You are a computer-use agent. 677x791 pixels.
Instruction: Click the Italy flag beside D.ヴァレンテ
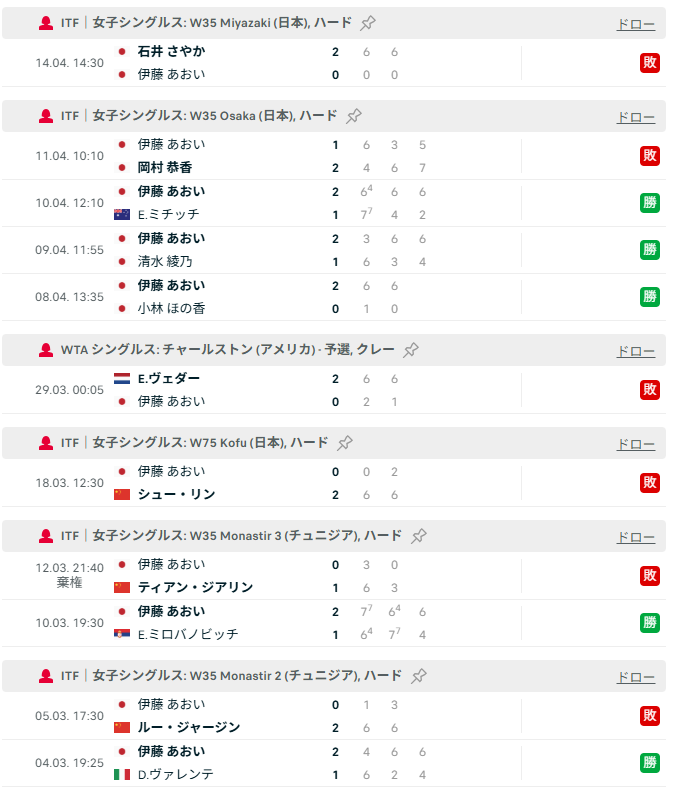[122, 774]
